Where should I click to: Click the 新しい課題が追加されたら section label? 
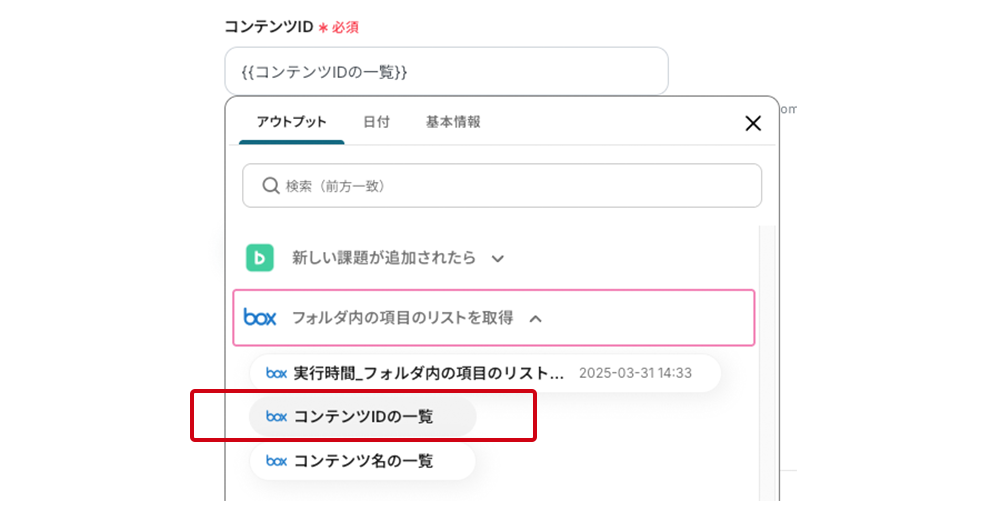point(384,258)
